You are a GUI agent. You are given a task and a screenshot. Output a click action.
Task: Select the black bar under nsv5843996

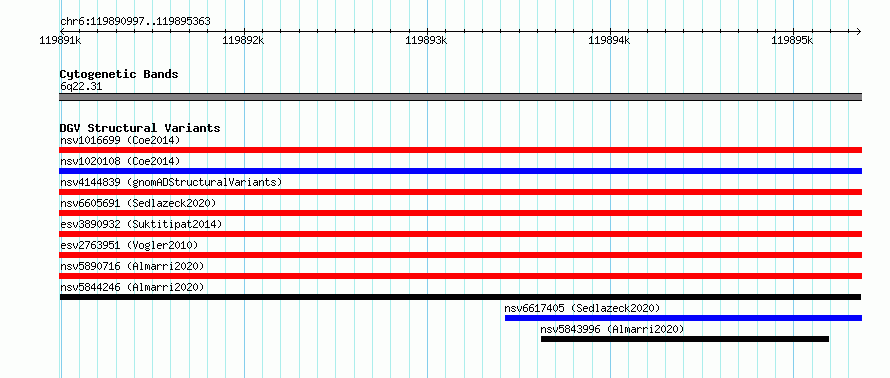click(685, 339)
